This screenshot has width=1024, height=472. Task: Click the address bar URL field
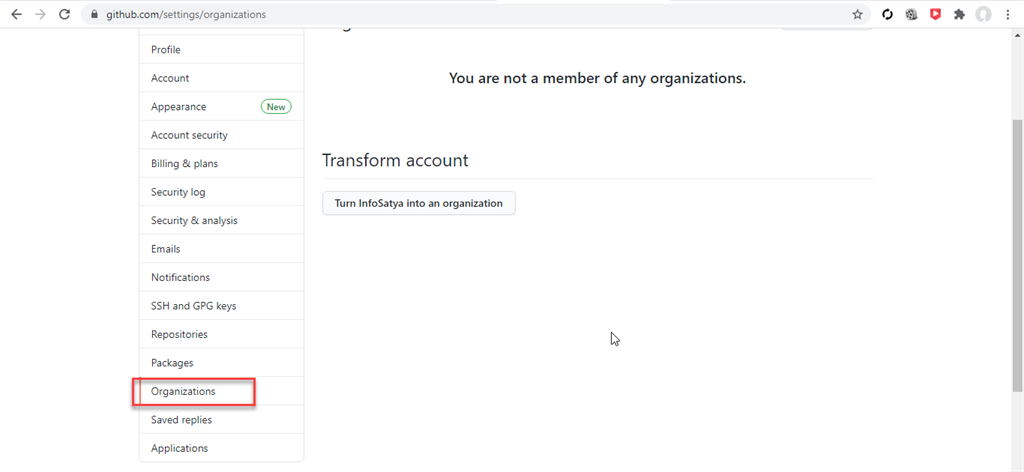coord(400,15)
